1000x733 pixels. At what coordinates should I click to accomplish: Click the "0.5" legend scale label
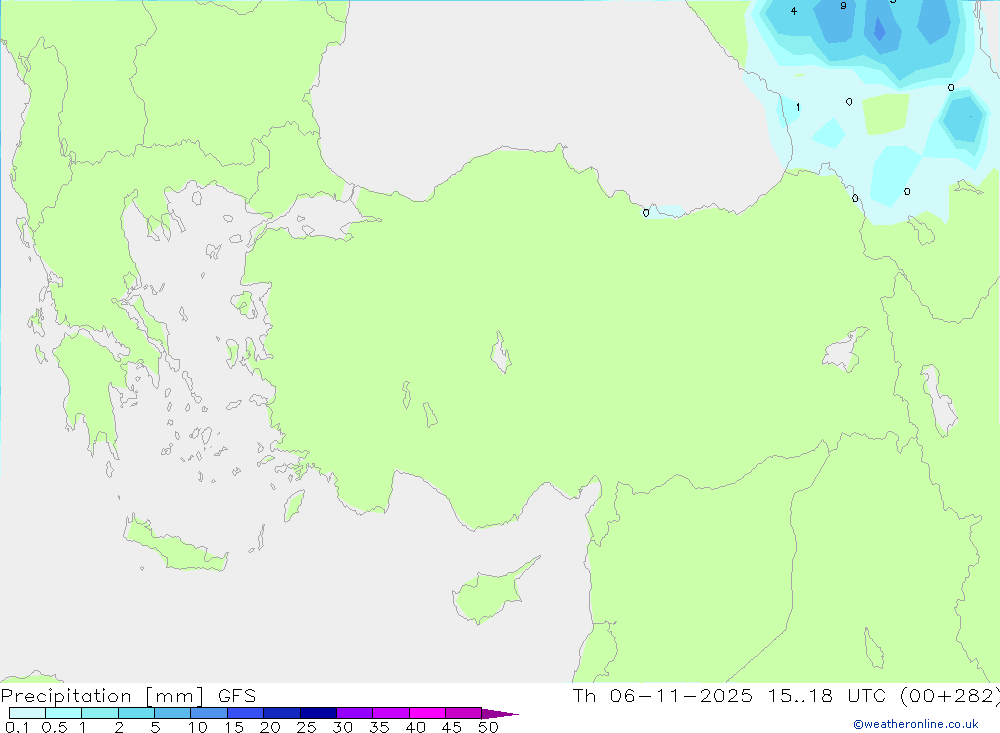tap(54, 727)
